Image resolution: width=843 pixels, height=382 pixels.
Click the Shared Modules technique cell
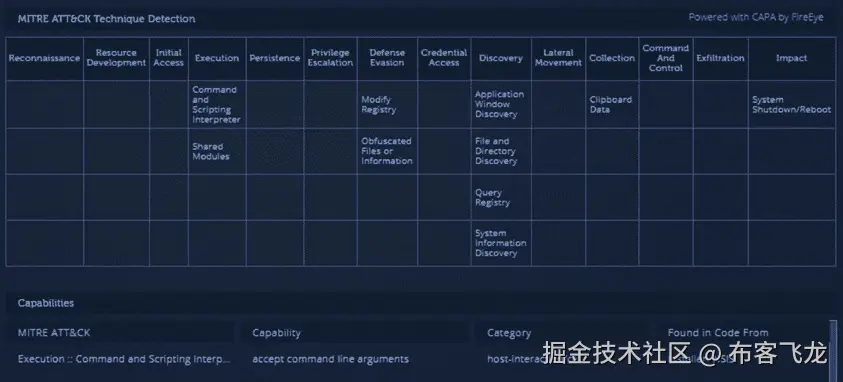point(217,152)
